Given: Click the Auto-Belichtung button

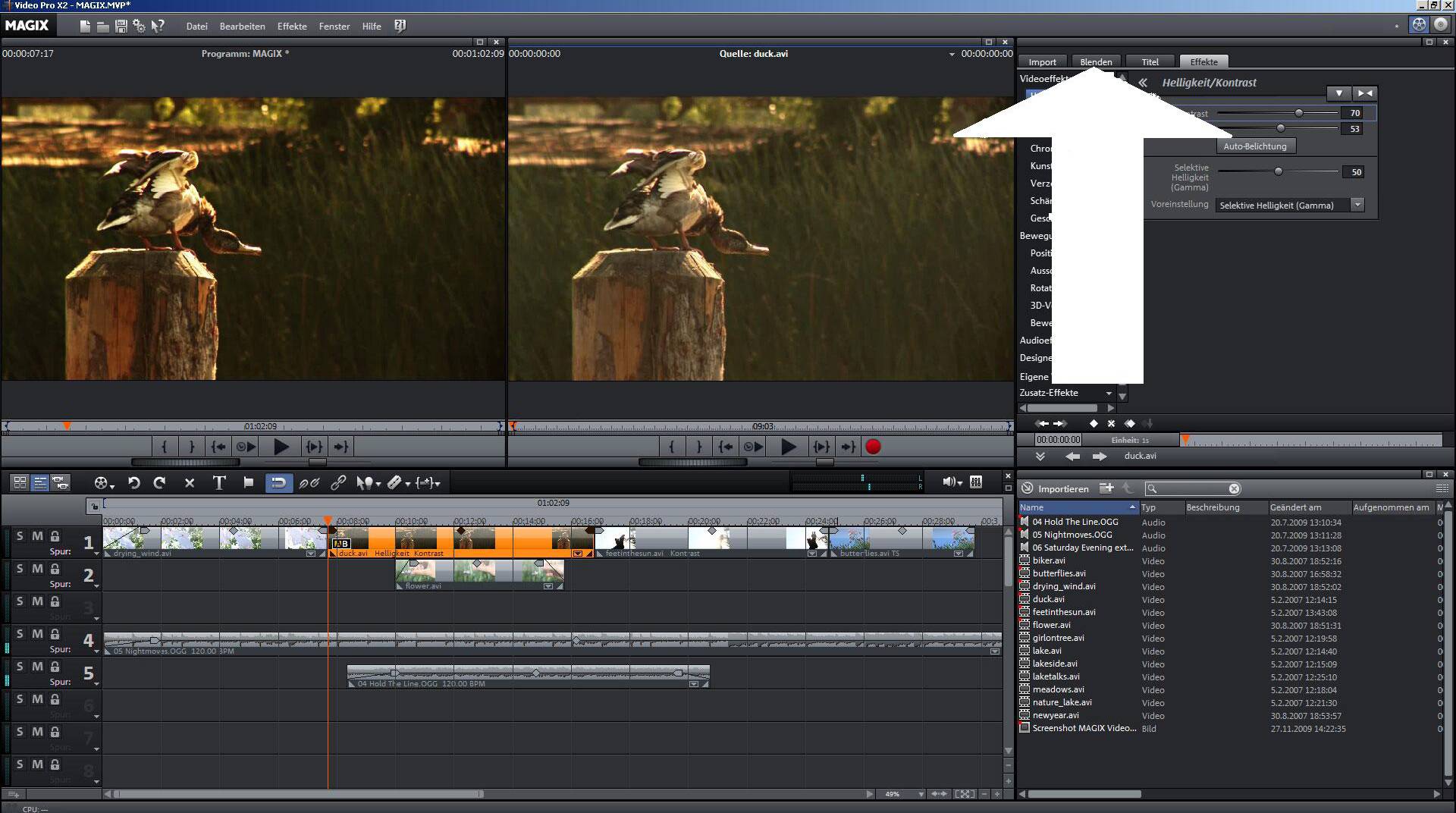Looking at the screenshot, I should point(1254,146).
